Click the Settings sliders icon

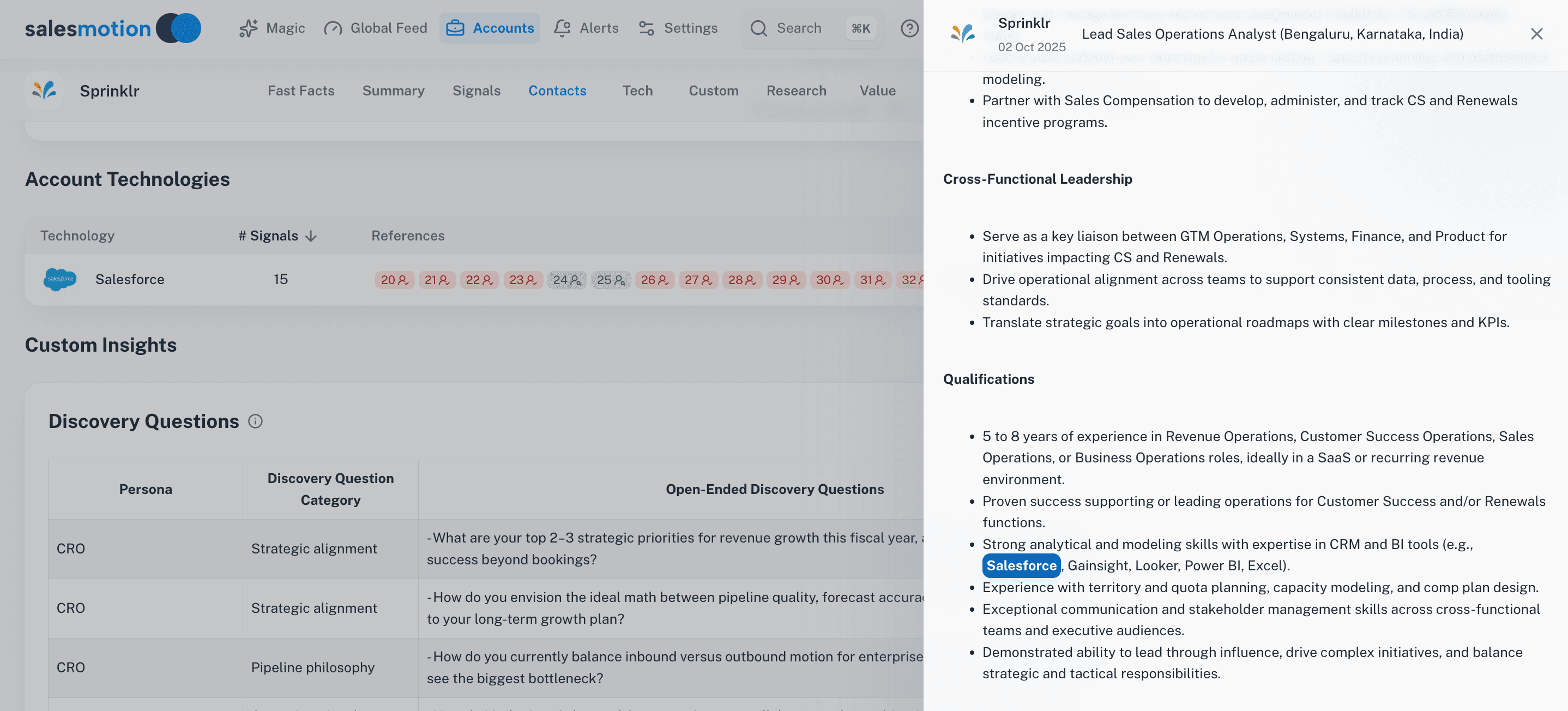647,28
